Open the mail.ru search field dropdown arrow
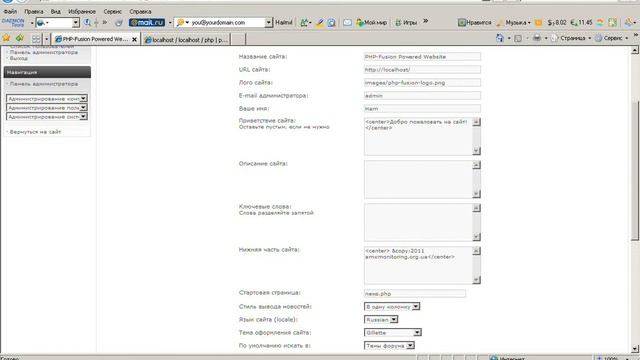The height and width of the screenshot is (360, 640). 269,22
